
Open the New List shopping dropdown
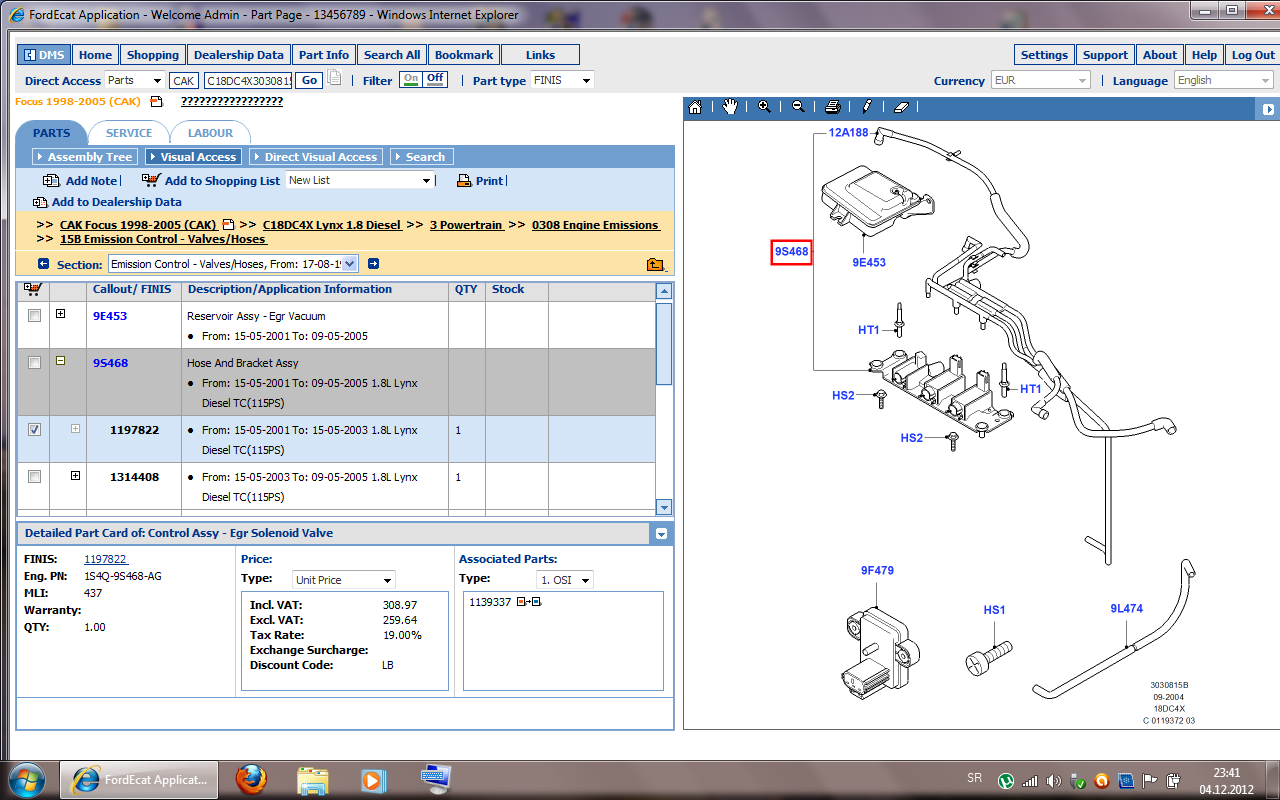pos(360,180)
